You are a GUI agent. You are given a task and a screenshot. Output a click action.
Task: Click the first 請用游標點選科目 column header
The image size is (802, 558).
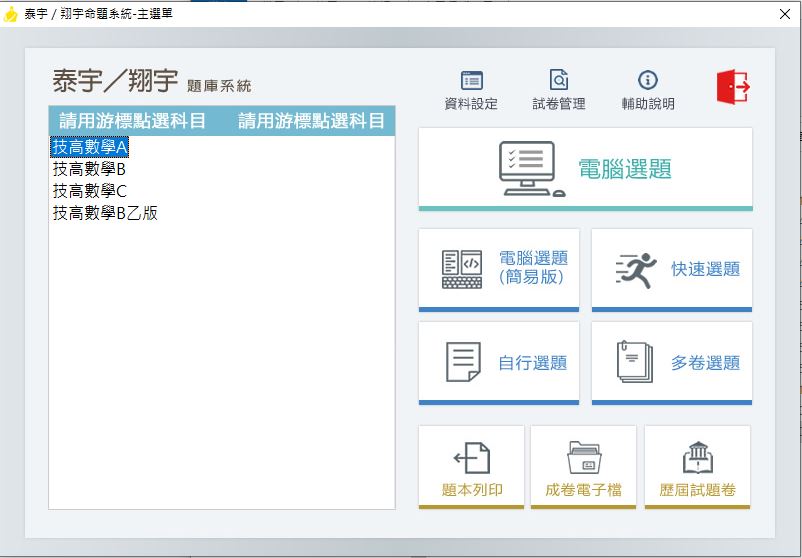(x=133, y=121)
